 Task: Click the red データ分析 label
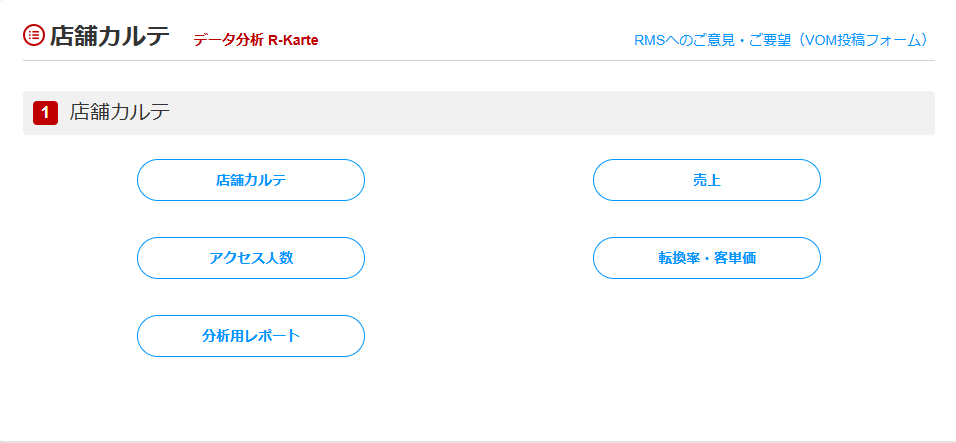tap(228, 40)
